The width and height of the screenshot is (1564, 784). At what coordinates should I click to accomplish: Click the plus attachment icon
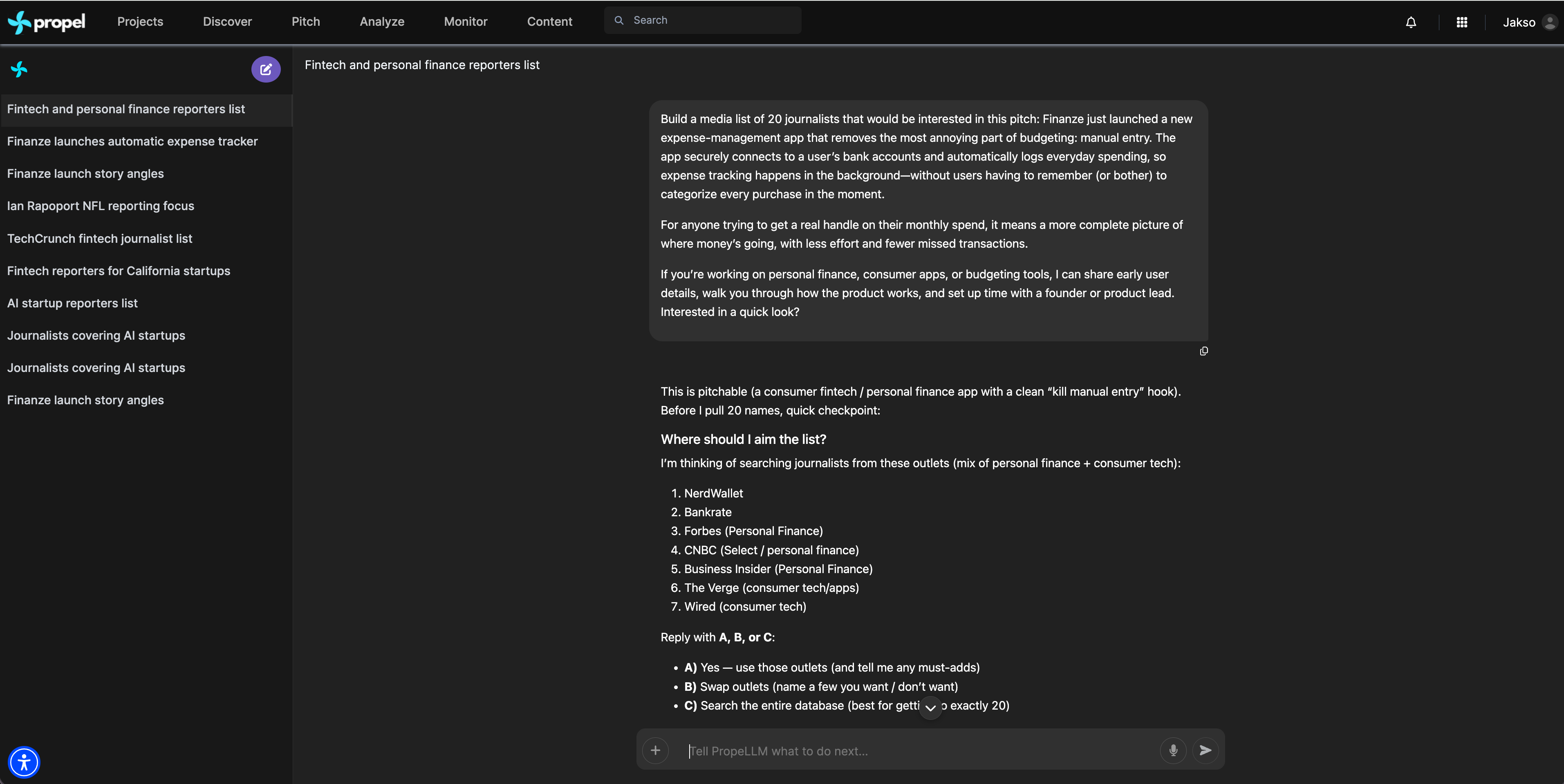pos(655,750)
